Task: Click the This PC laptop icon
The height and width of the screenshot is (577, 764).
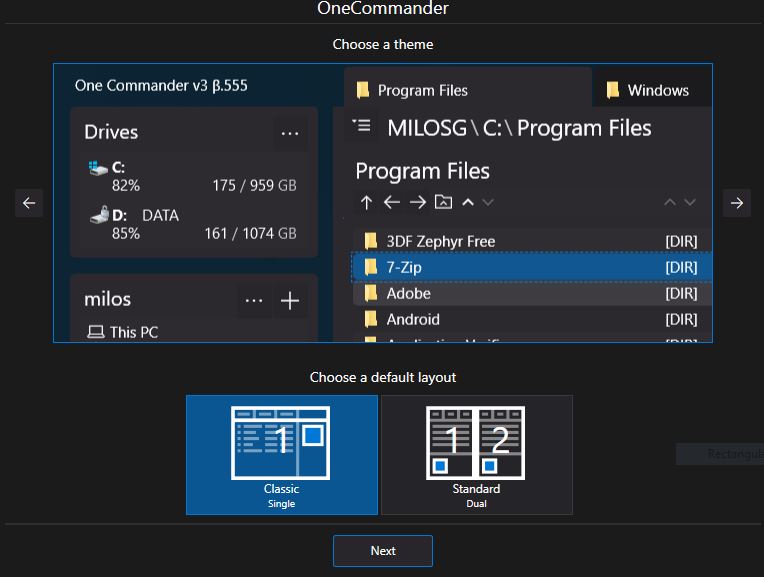Action: pyautogui.click(x=96, y=332)
